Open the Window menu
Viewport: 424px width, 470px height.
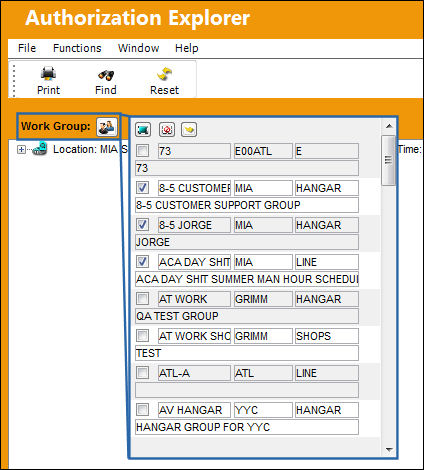(x=138, y=48)
